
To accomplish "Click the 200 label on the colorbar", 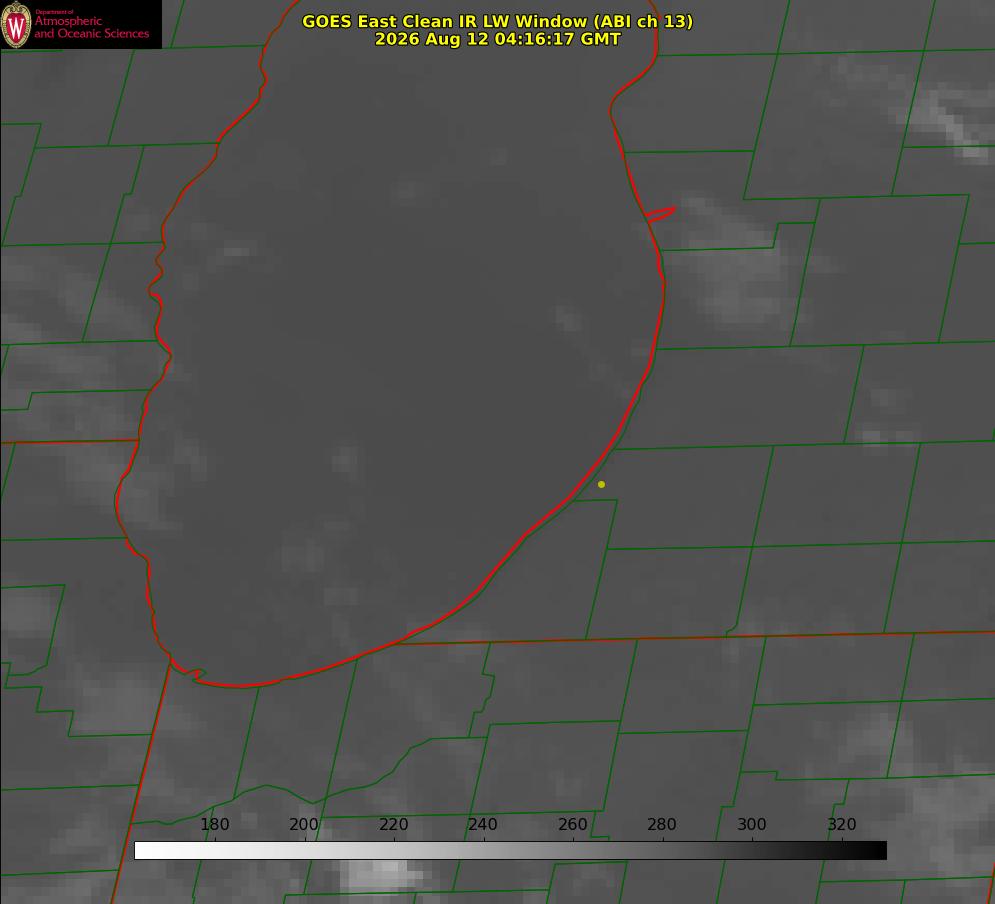I will pyautogui.click(x=304, y=824).
